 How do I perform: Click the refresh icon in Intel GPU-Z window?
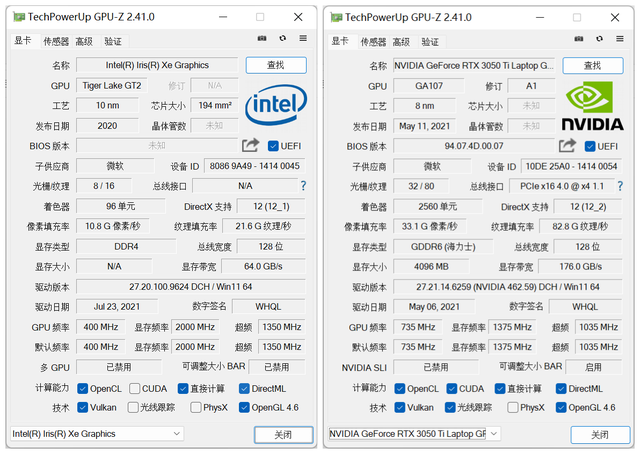click(x=282, y=38)
